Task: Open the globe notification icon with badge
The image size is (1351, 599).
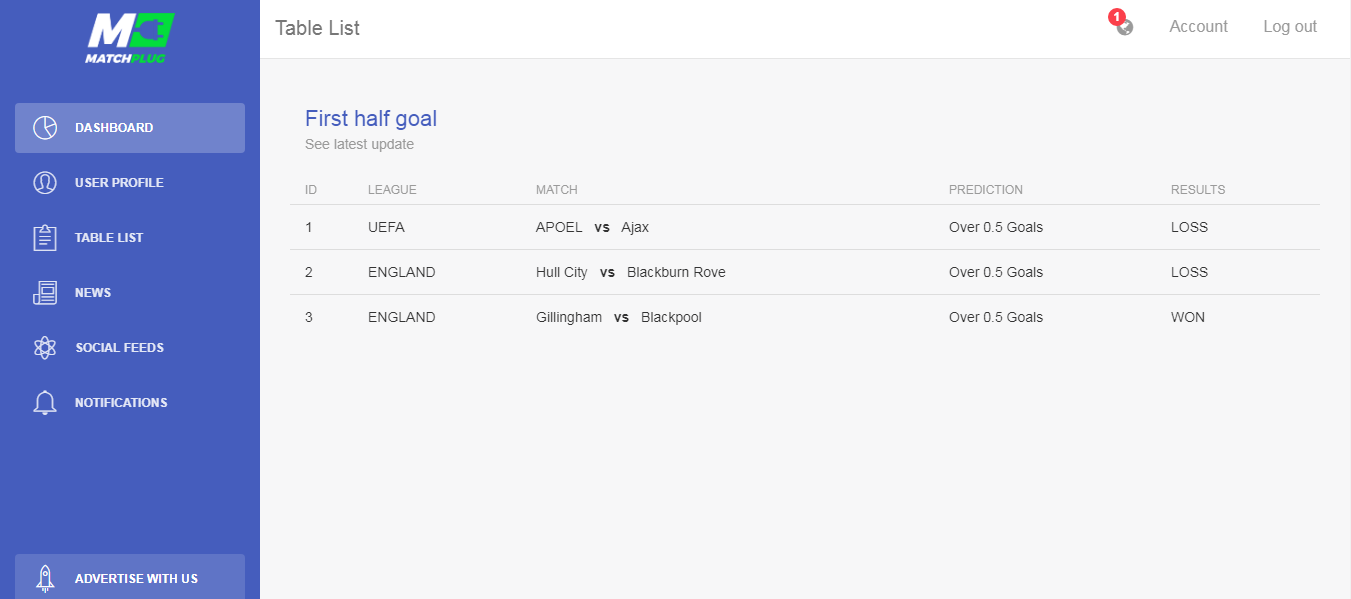Action: coord(1124,27)
